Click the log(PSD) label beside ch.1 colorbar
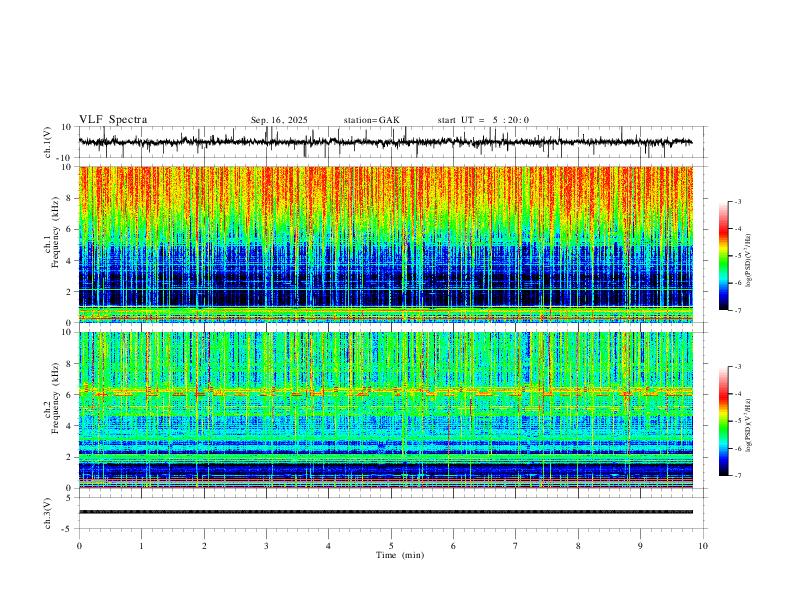The height and width of the screenshot is (612, 792). (x=748, y=261)
